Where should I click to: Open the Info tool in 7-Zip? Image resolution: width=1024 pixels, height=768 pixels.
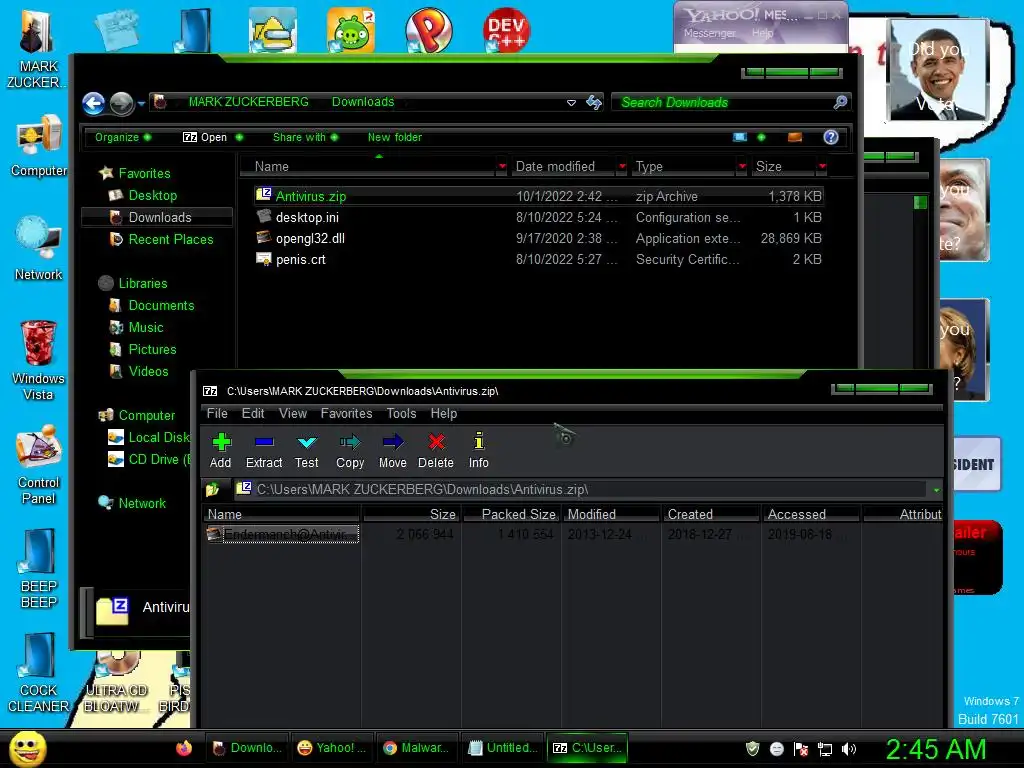(479, 451)
